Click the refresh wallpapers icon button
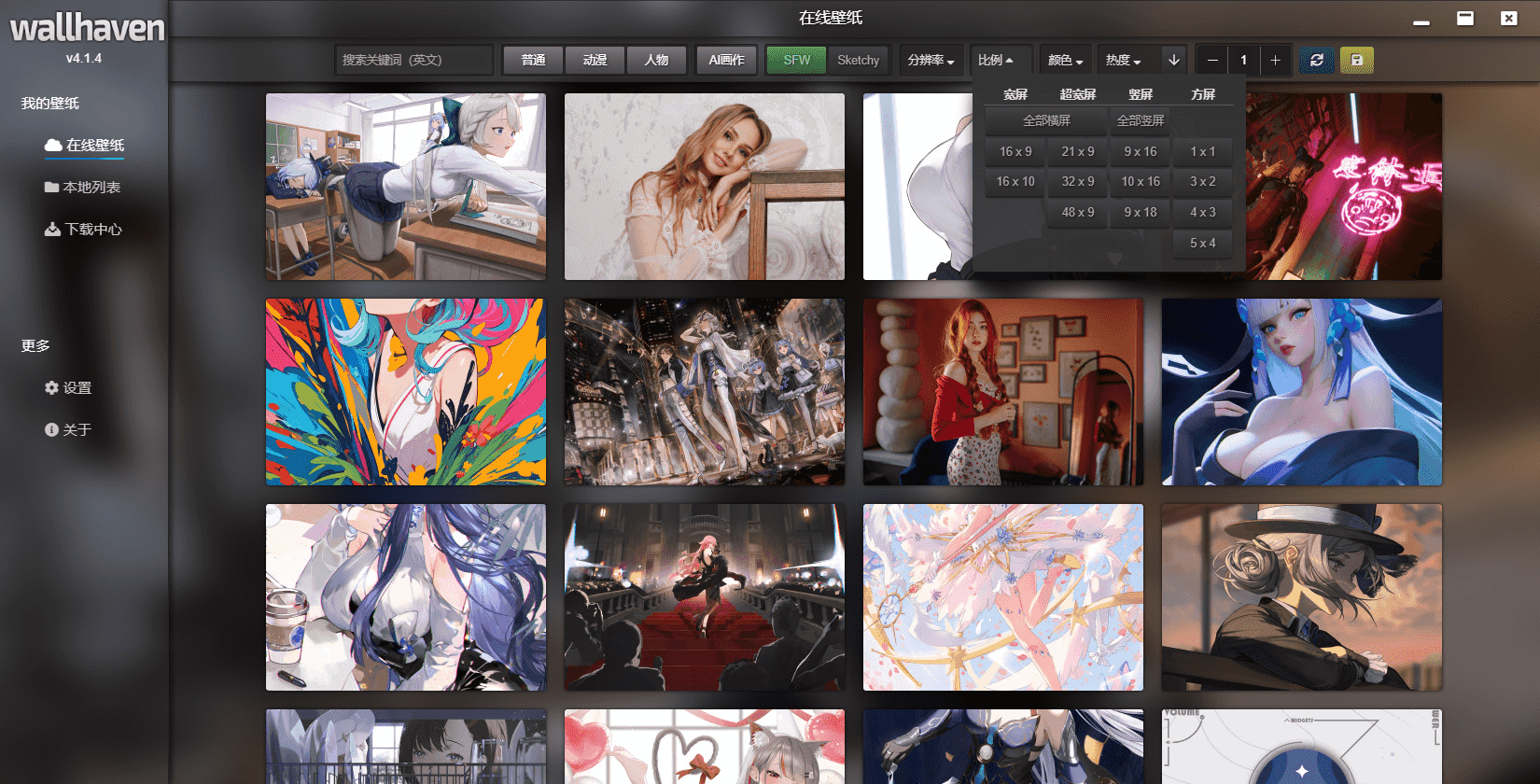1540x784 pixels. (x=1317, y=60)
